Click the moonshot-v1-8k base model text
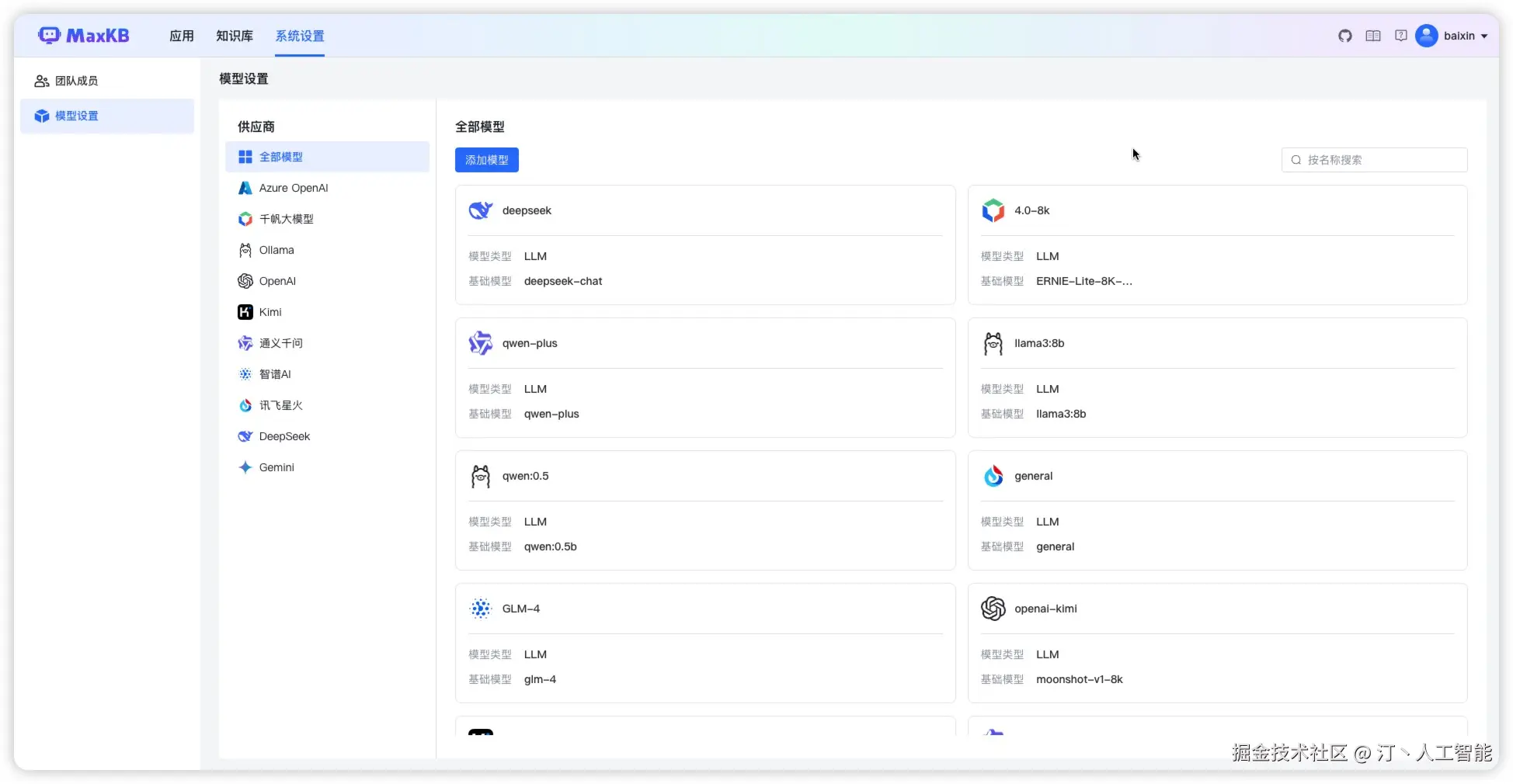The width and height of the screenshot is (1513, 784). coord(1080,679)
